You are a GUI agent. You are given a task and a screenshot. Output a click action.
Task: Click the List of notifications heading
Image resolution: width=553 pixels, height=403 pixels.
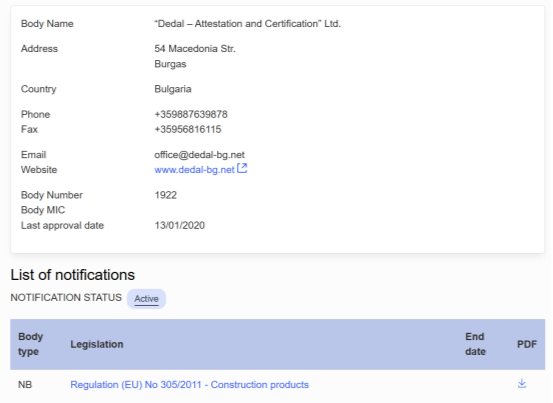(73, 275)
